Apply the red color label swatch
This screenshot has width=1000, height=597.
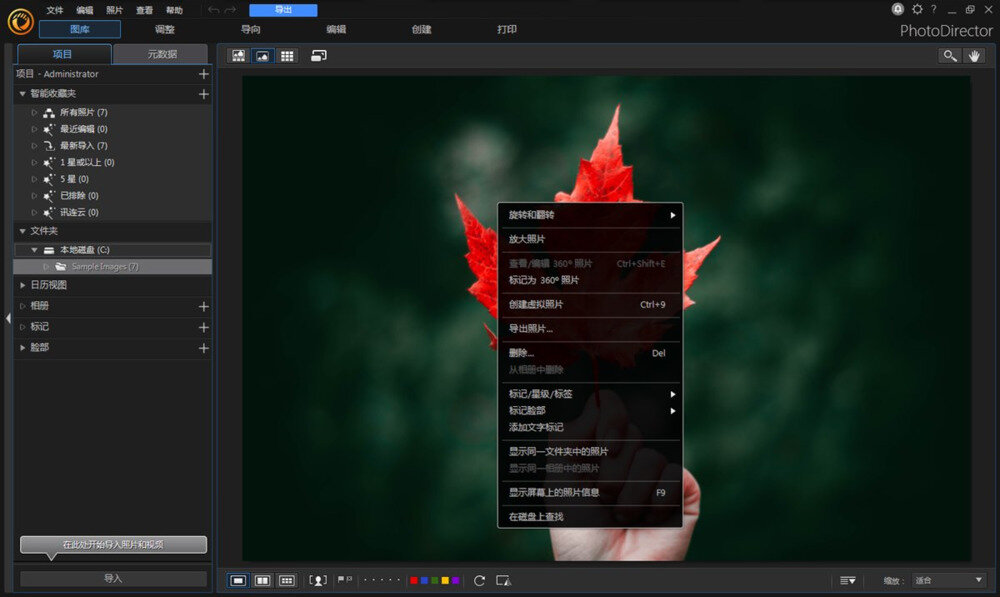pos(414,578)
